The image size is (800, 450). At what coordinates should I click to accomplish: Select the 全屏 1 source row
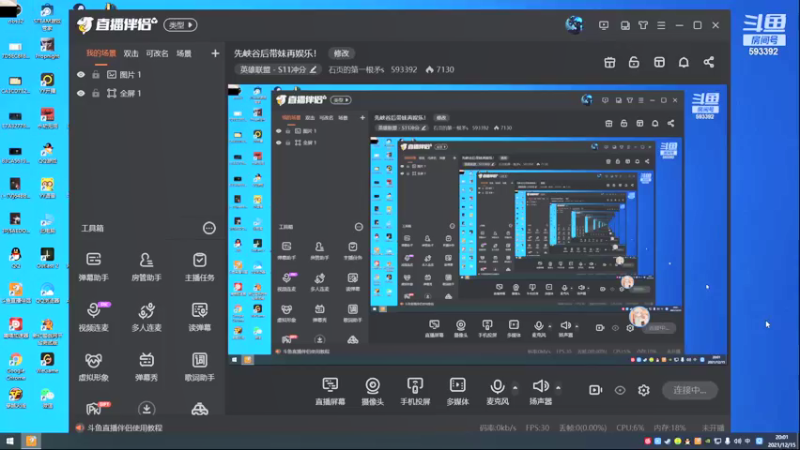146,93
